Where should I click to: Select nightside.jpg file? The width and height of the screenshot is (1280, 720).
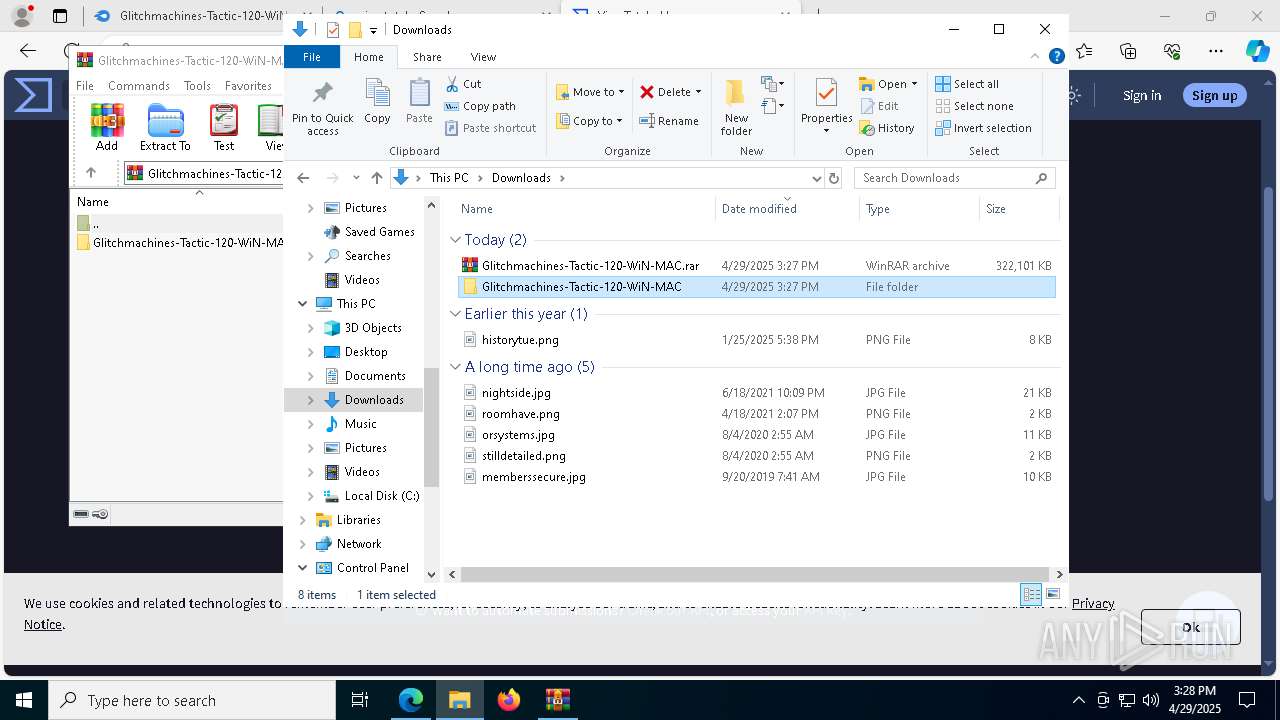(x=756, y=393)
